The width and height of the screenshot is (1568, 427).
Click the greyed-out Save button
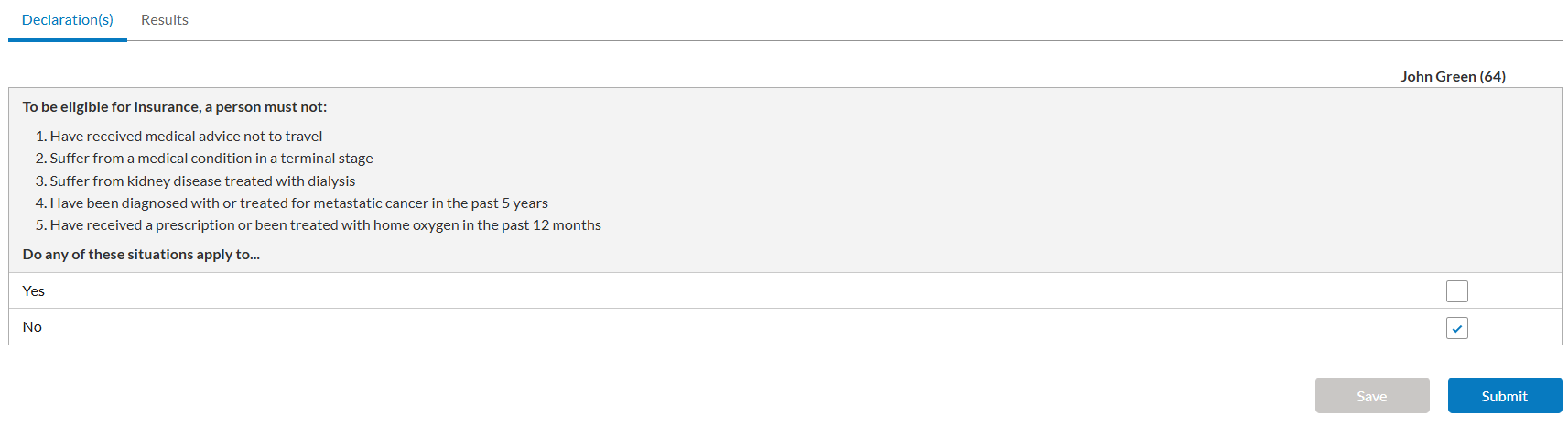(x=1371, y=396)
